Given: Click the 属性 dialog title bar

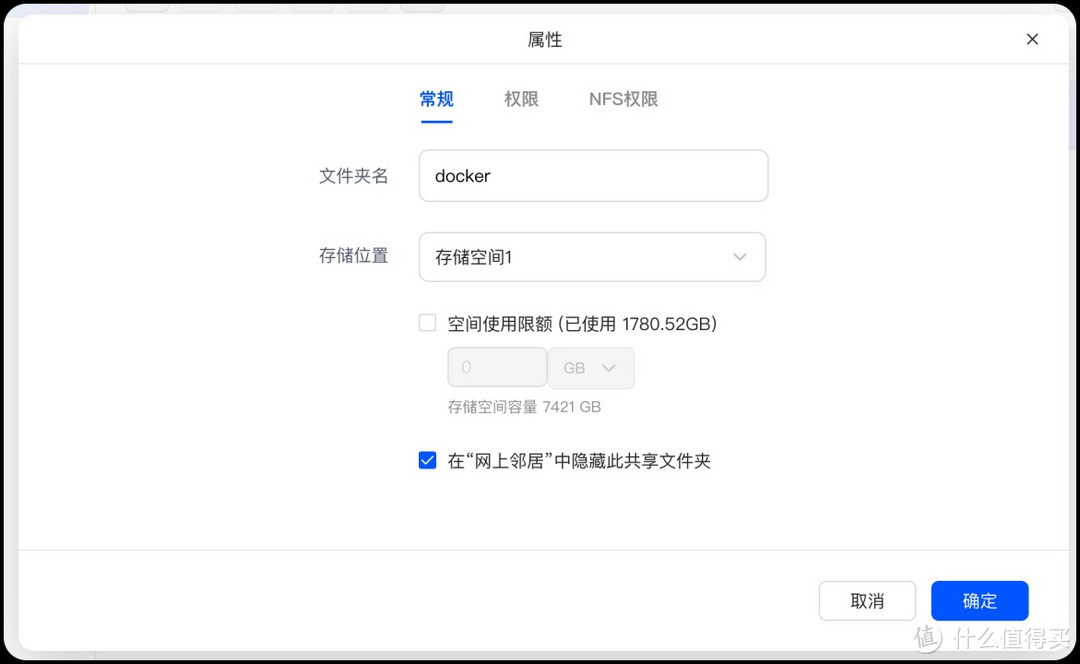Looking at the screenshot, I should pyautogui.click(x=545, y=39).
